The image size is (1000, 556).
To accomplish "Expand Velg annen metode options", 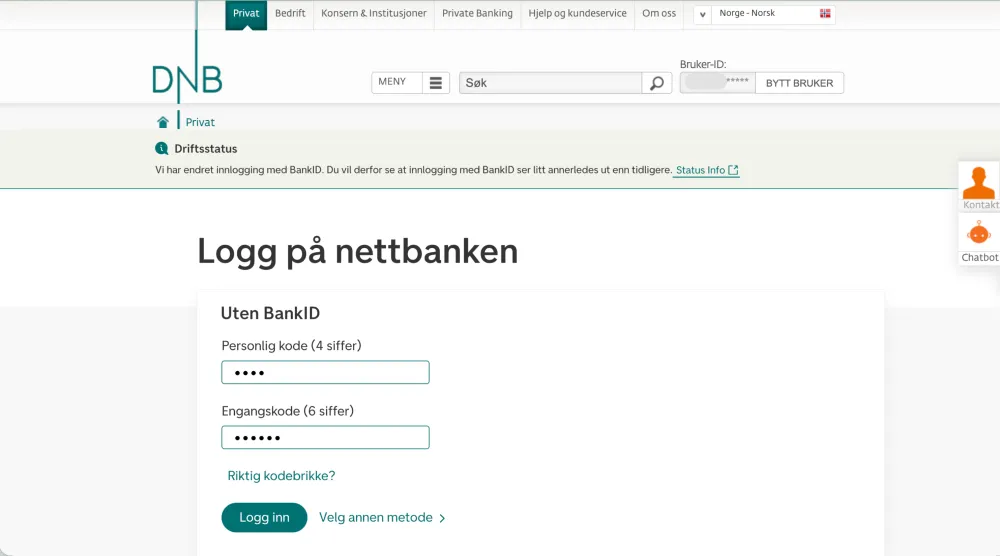I will 382,518.
